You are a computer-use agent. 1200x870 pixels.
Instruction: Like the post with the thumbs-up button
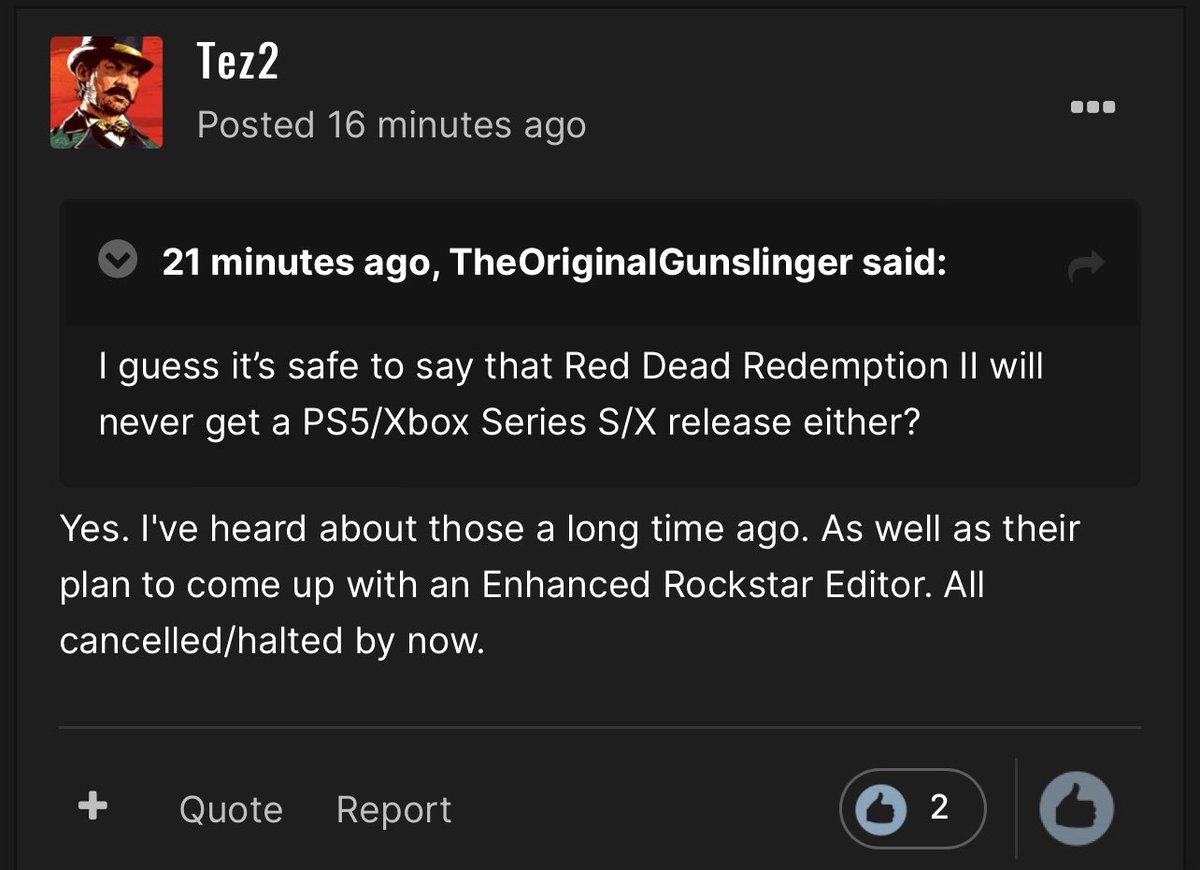click(x=1077, y=808)
